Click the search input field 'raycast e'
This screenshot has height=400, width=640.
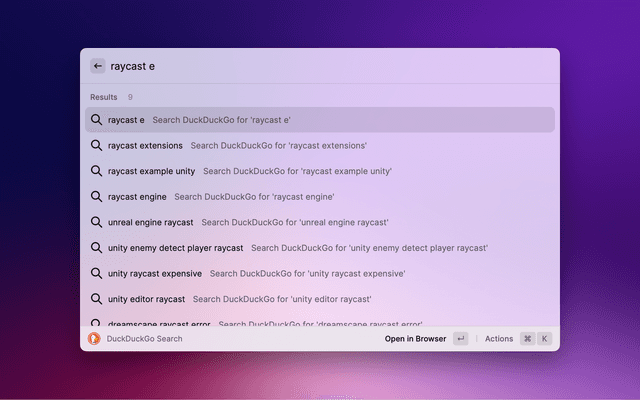click(300, 66)
